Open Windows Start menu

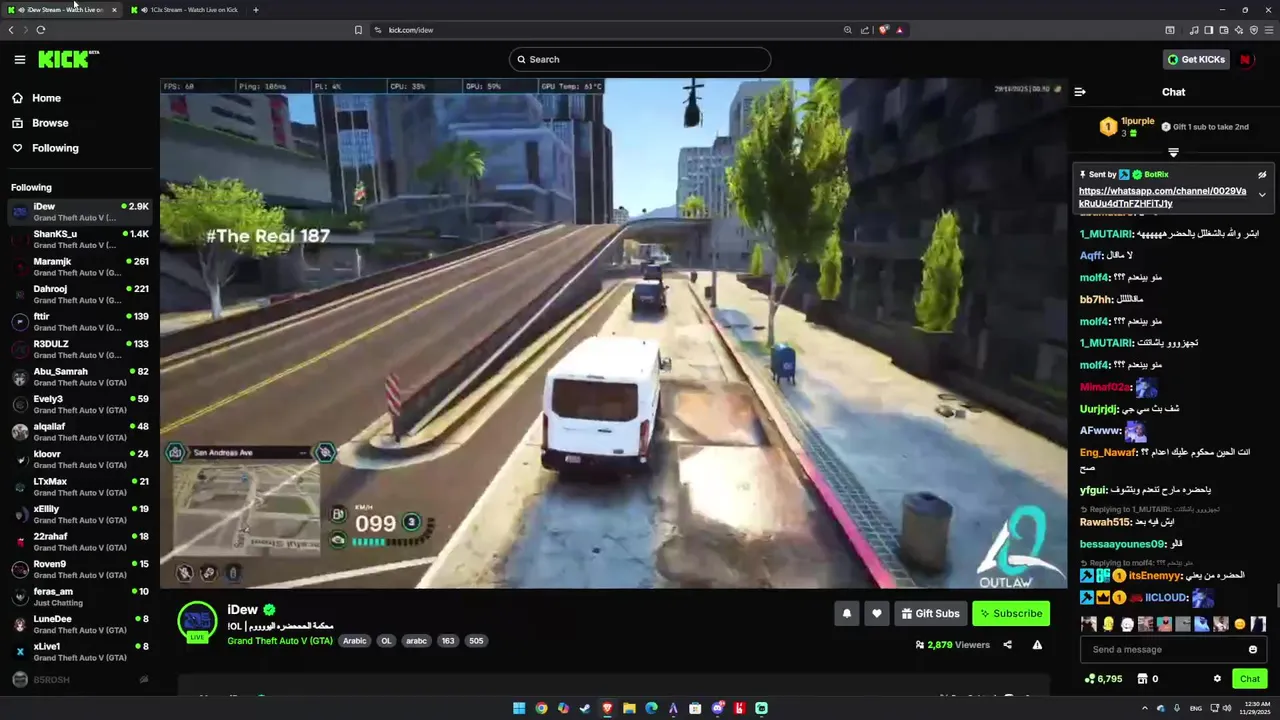pos(519,708)
